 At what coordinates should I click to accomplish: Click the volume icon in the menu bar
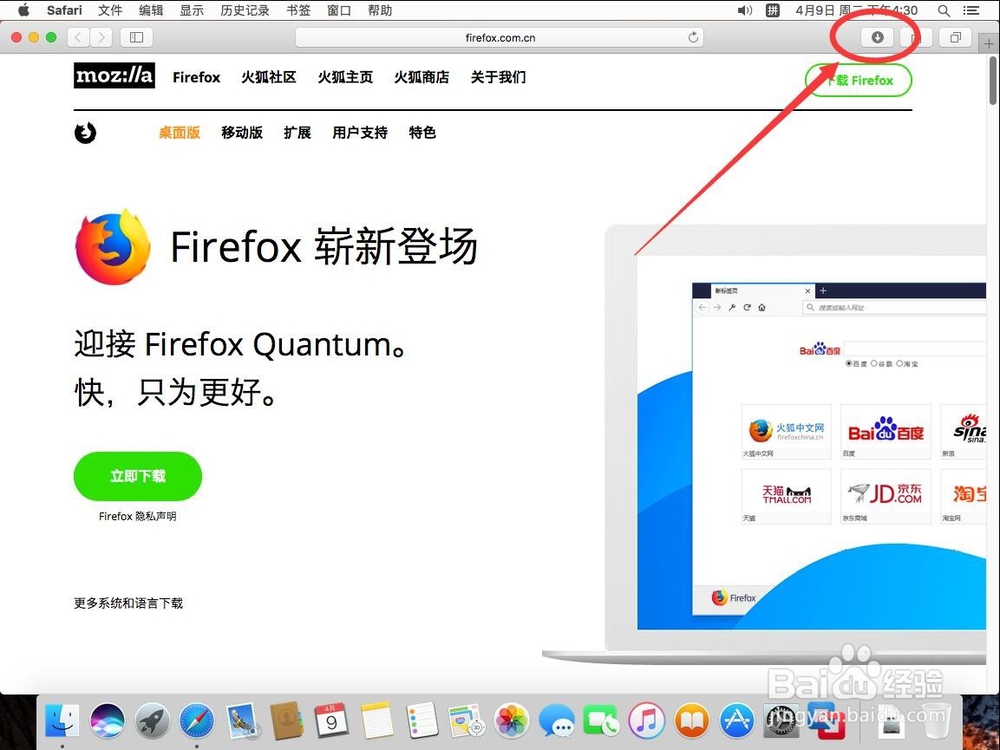pyautogui.click(x=744, y=10)
